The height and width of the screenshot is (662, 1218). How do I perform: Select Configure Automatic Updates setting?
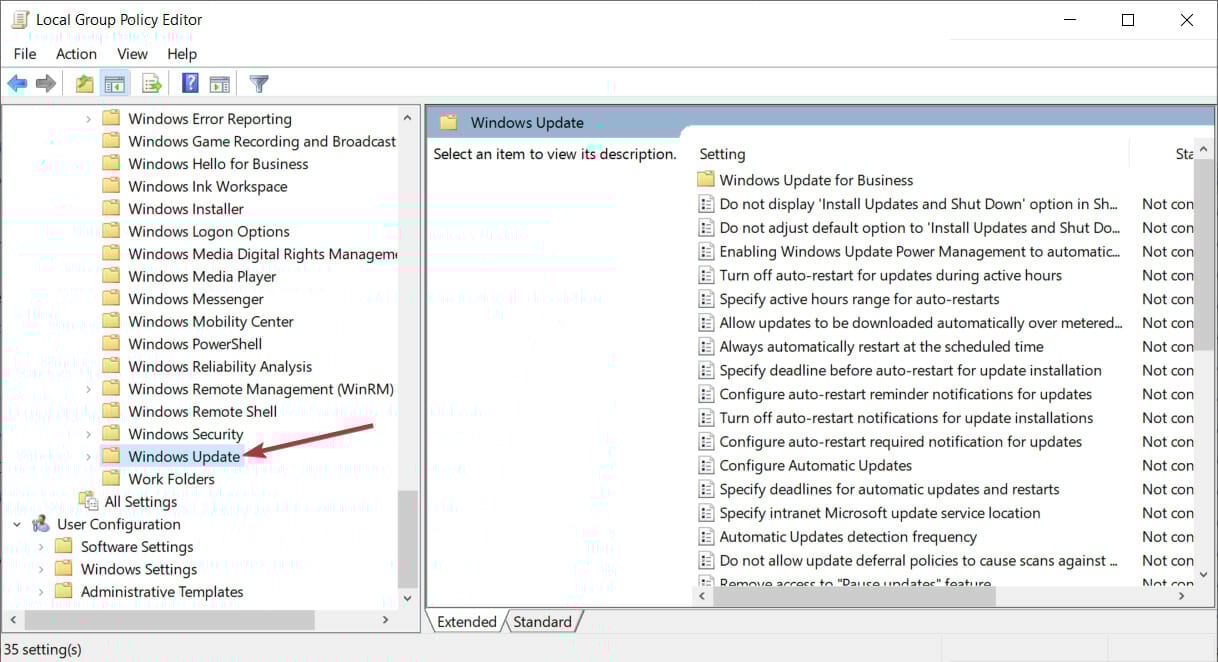pyautogui.click(x=815, y=466)
